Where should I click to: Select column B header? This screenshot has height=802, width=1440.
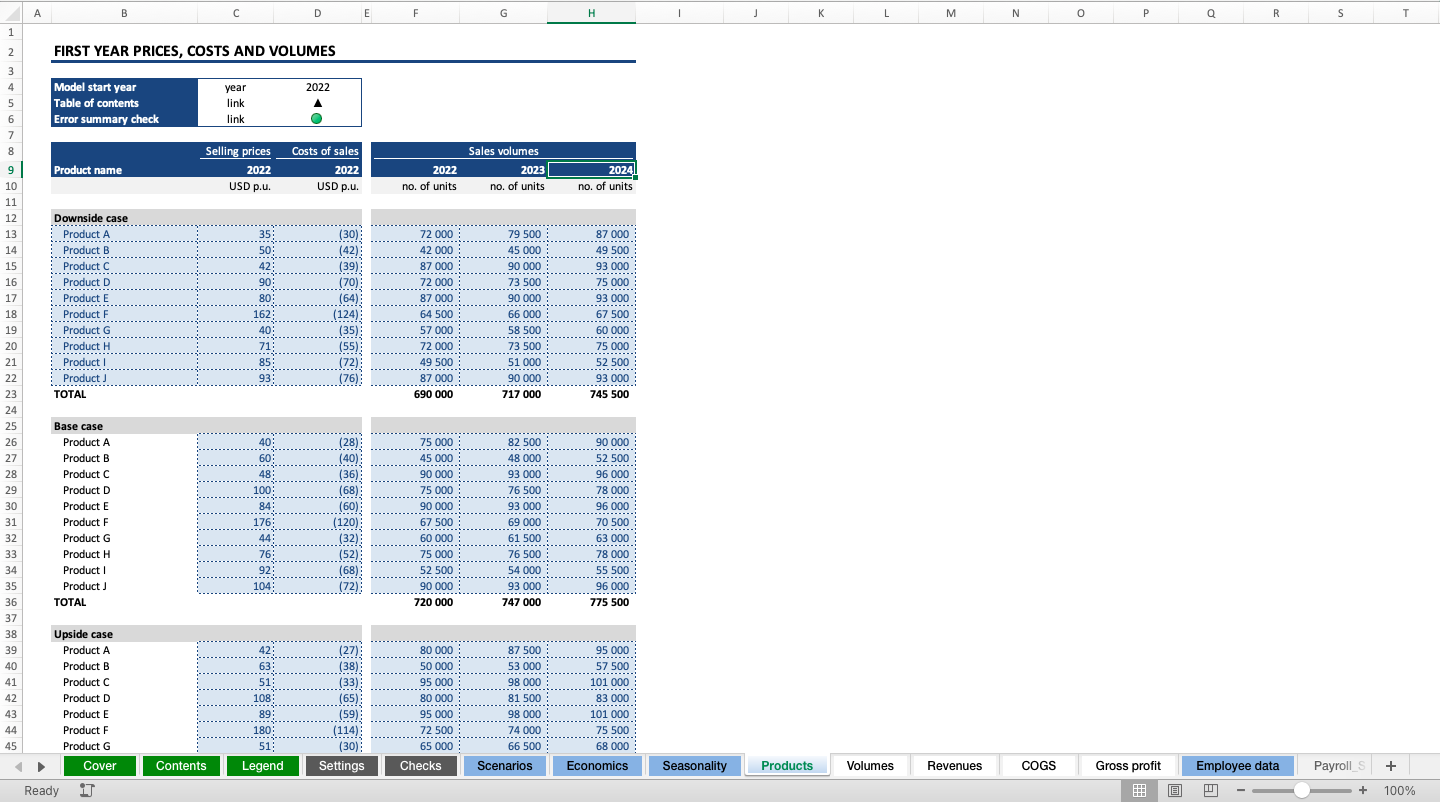tap(124, 13)
